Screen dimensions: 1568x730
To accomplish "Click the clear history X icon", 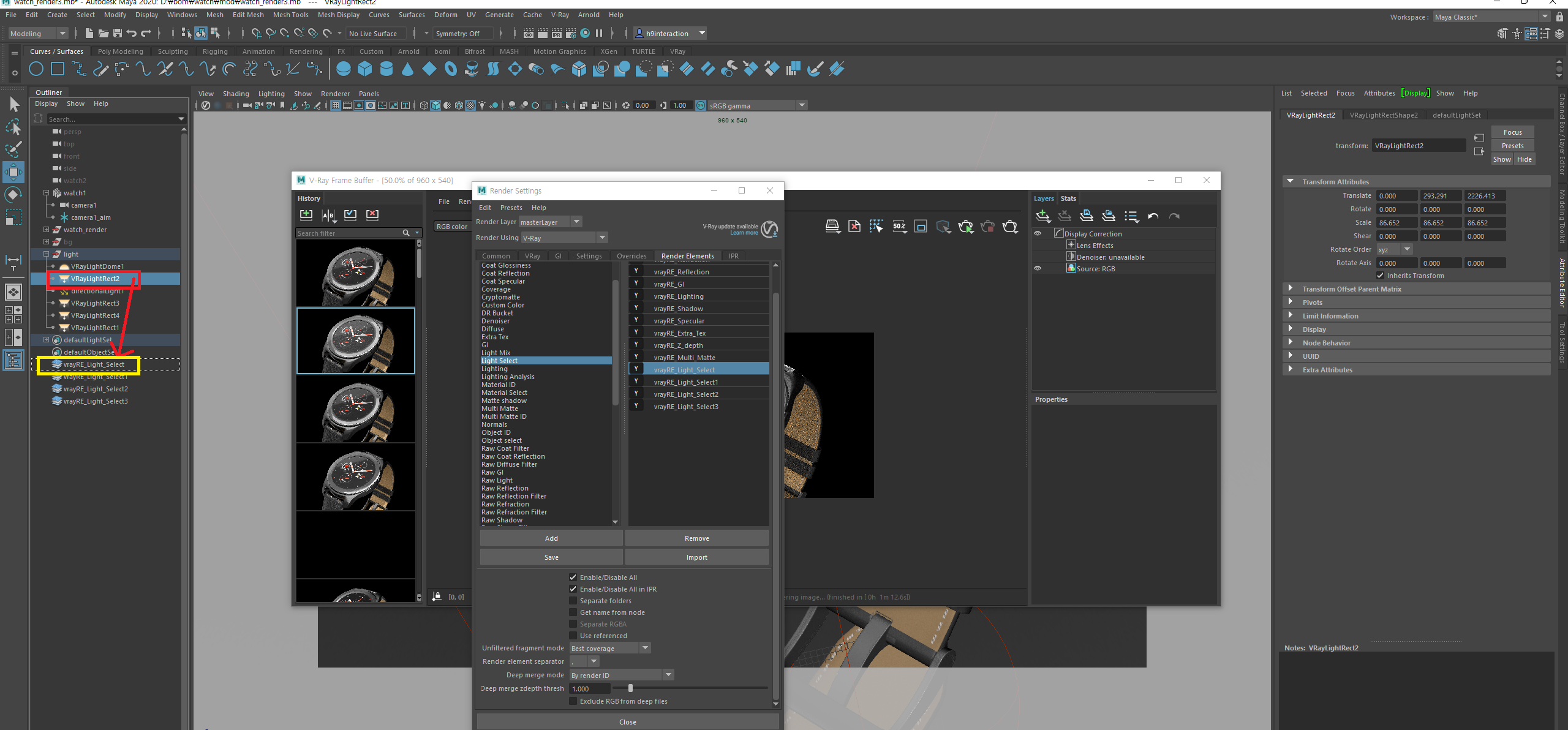I will (372, 214).
